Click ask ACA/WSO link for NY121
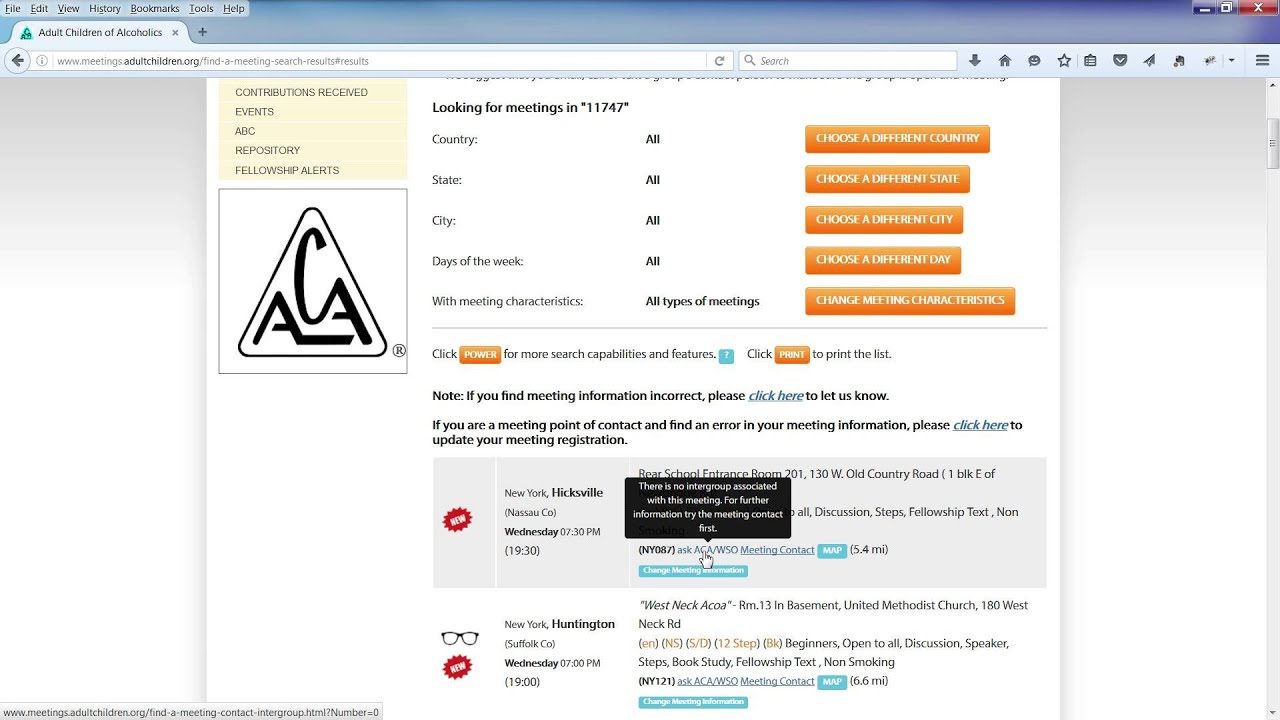Image resolution: width=1280 pixels, height=720 pixels. point(707,682)
